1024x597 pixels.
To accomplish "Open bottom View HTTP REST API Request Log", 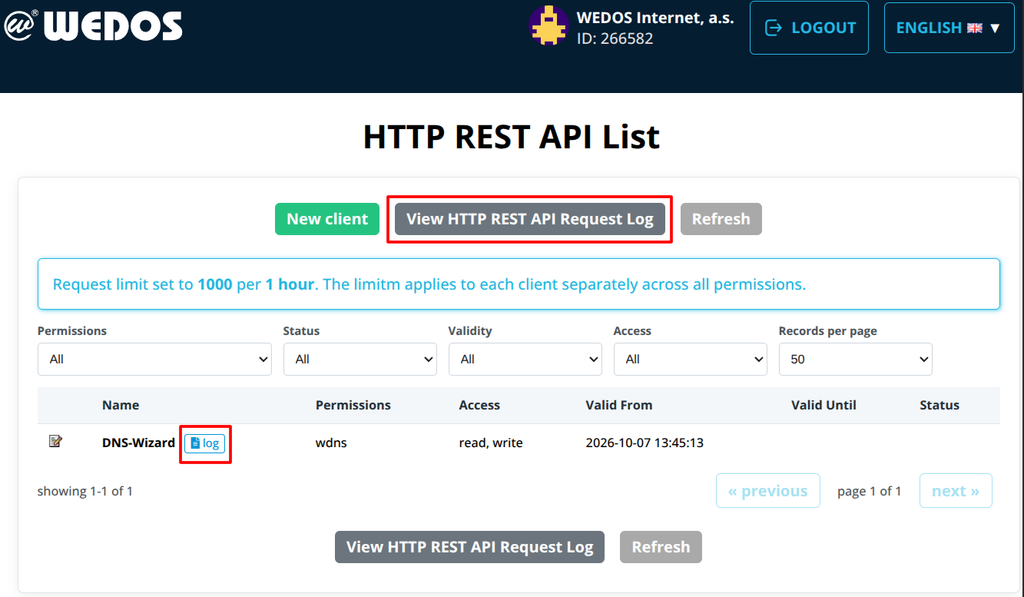I will click(470, 547).
